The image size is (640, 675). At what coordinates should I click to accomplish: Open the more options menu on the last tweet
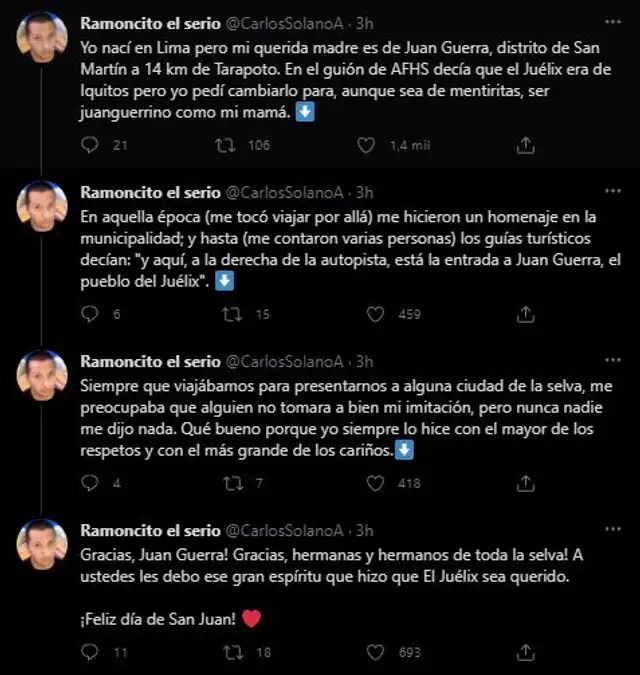point(612,530)
